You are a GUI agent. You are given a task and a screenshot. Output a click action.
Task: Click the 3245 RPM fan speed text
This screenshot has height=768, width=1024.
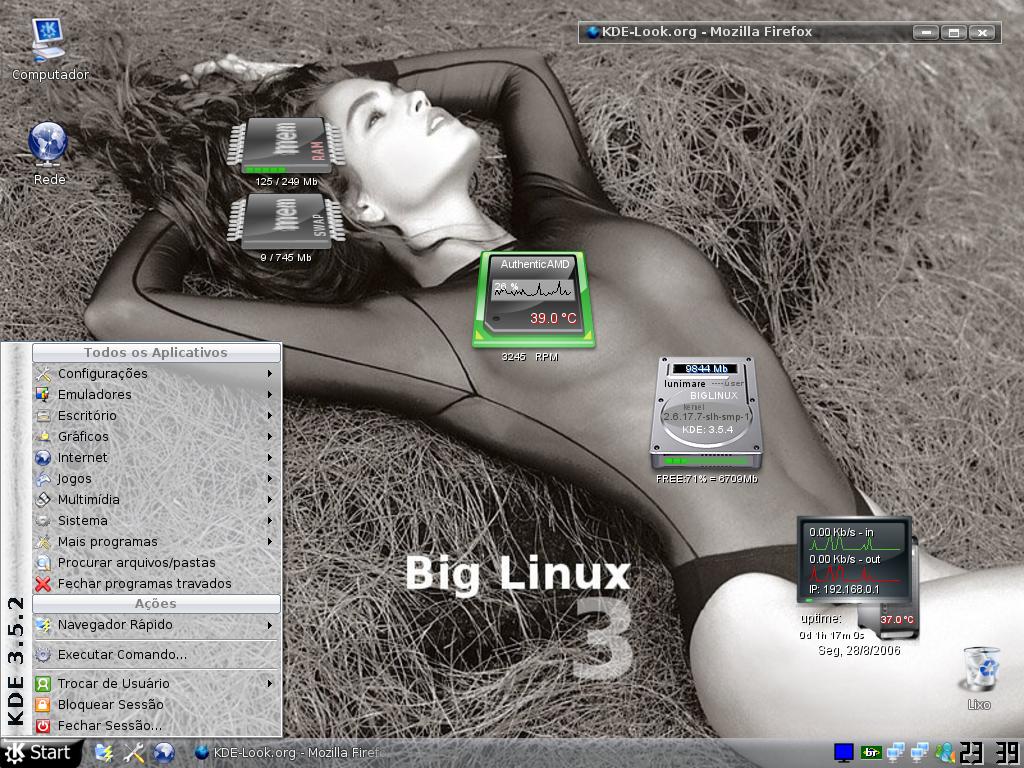coord(530,357)
